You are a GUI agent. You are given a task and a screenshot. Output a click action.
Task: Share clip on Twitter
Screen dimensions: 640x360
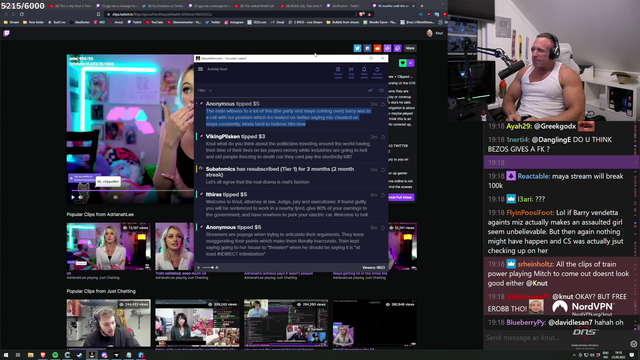pyautogui.click(x=357, y=48)
